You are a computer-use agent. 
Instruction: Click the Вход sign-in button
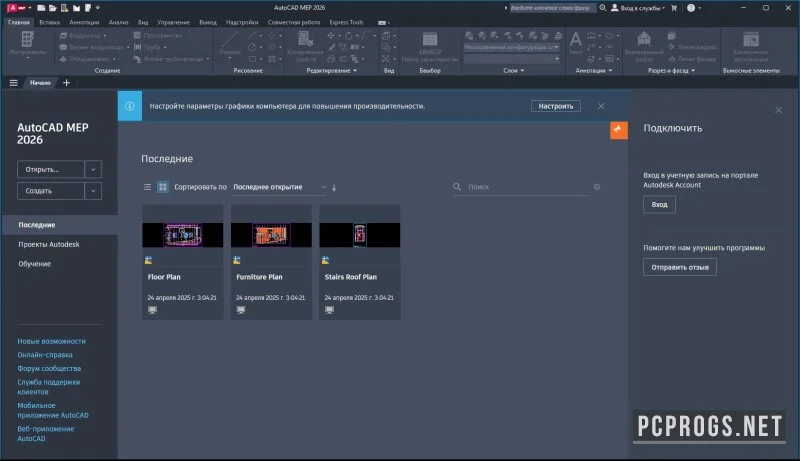click(x=659, y=204)
